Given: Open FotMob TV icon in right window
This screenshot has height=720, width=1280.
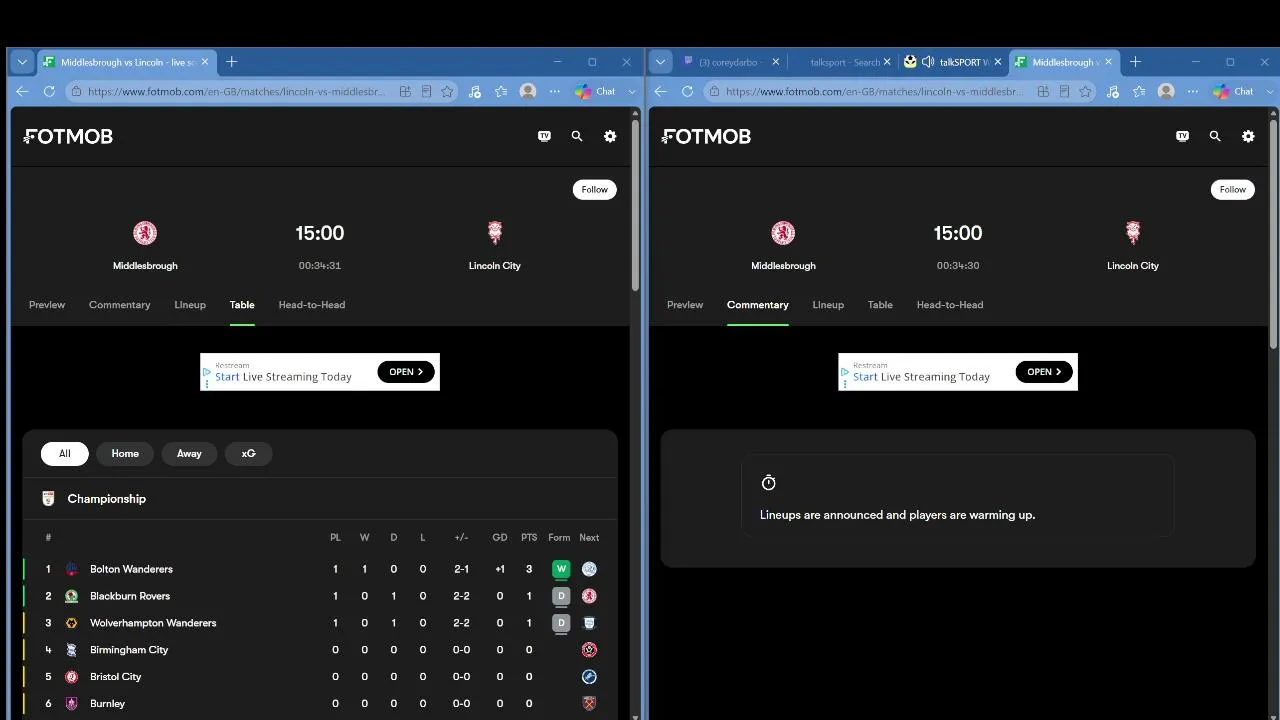Looking at the screenshot, I should point(1182,136).
